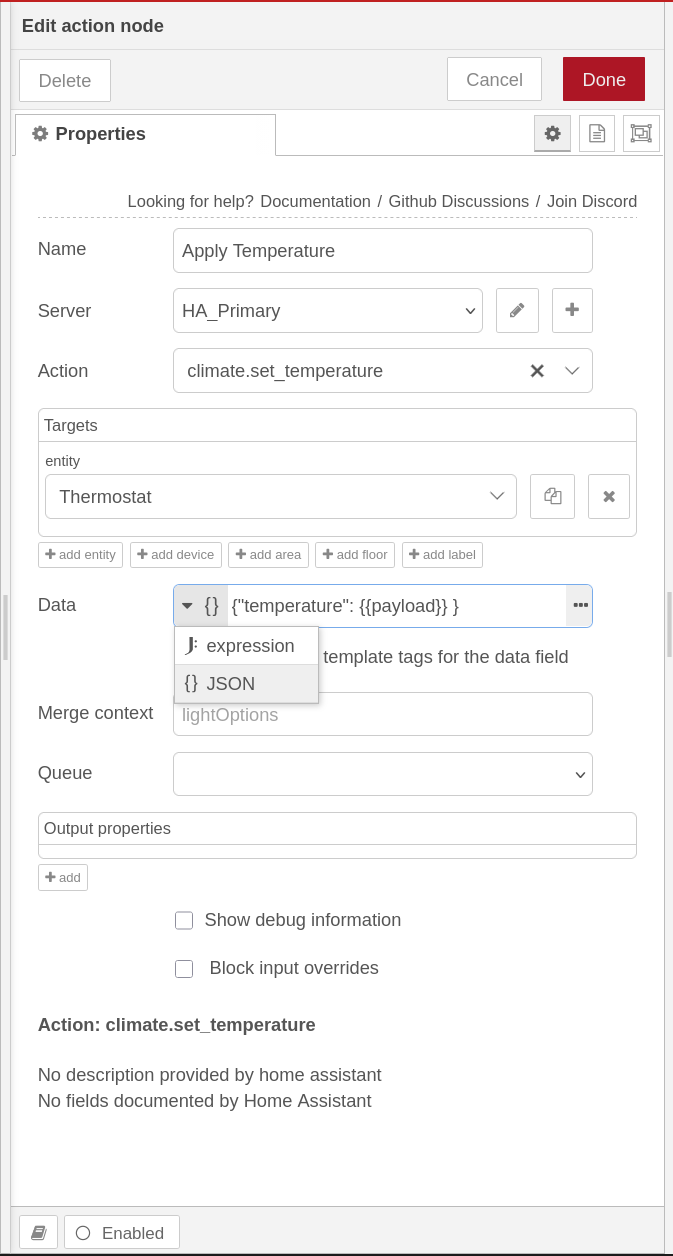Viewport: 673px width, 1256px height.
Task: Click 'Edit action node' title
Action: pos(93,26)
